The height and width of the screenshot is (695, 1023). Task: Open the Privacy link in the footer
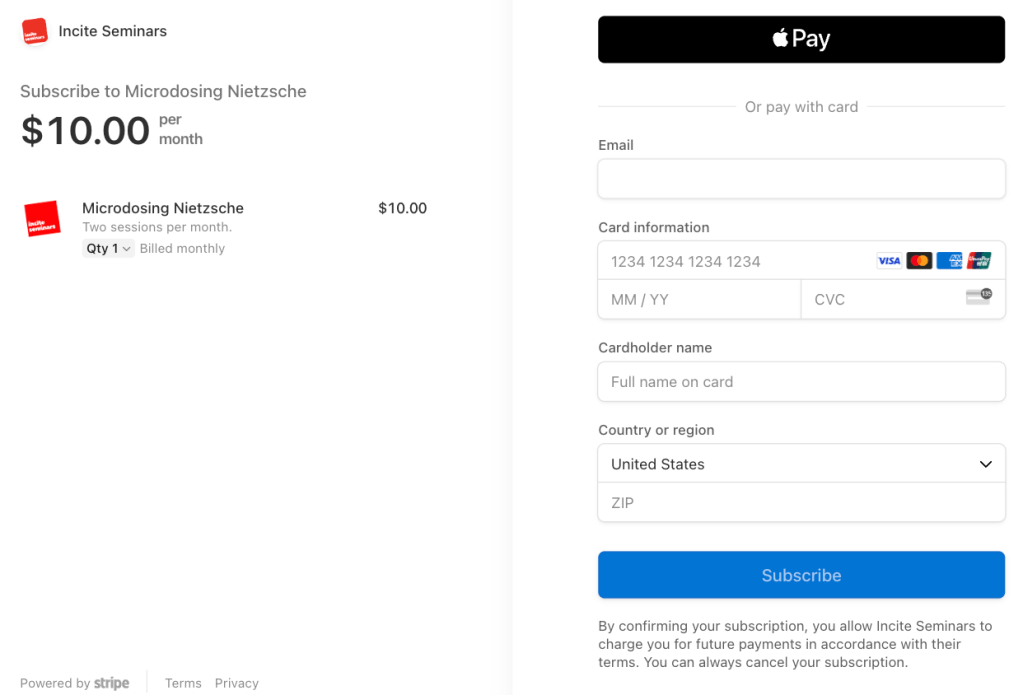(x=237, y=683)
